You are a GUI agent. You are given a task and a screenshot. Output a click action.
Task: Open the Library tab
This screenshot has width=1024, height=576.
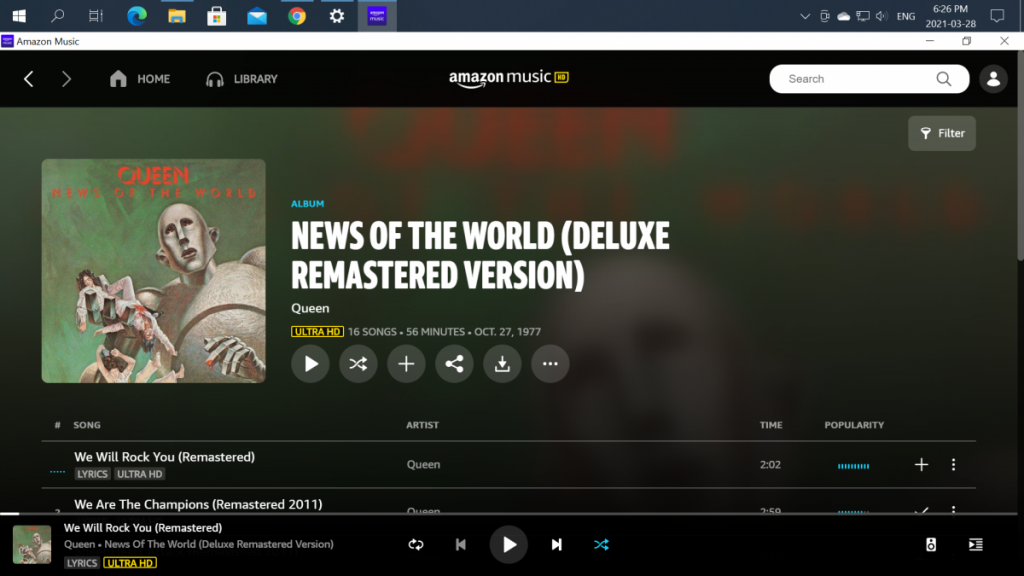tap(242, 79)
